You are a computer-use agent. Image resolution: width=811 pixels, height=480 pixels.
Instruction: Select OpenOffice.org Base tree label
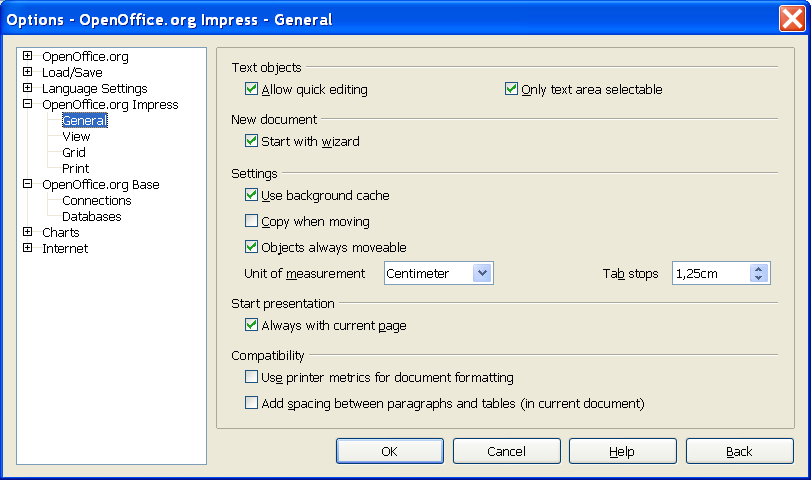click(x=101, y=185)
